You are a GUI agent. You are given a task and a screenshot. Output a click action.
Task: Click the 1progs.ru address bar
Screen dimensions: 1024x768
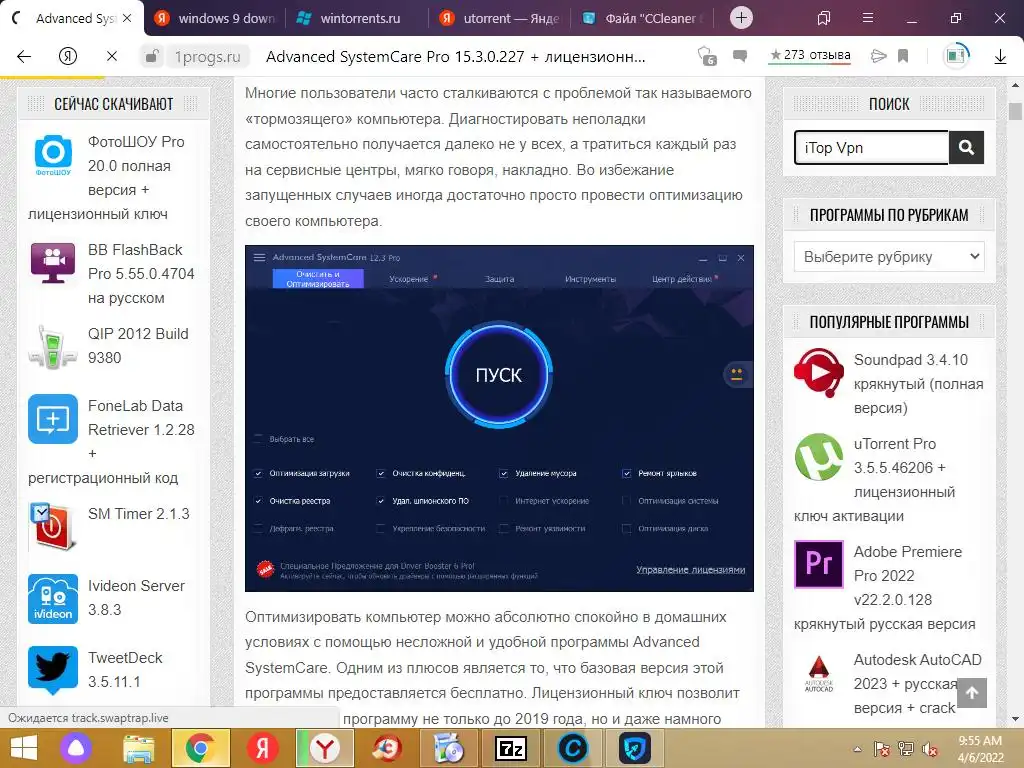click(207, 57)
